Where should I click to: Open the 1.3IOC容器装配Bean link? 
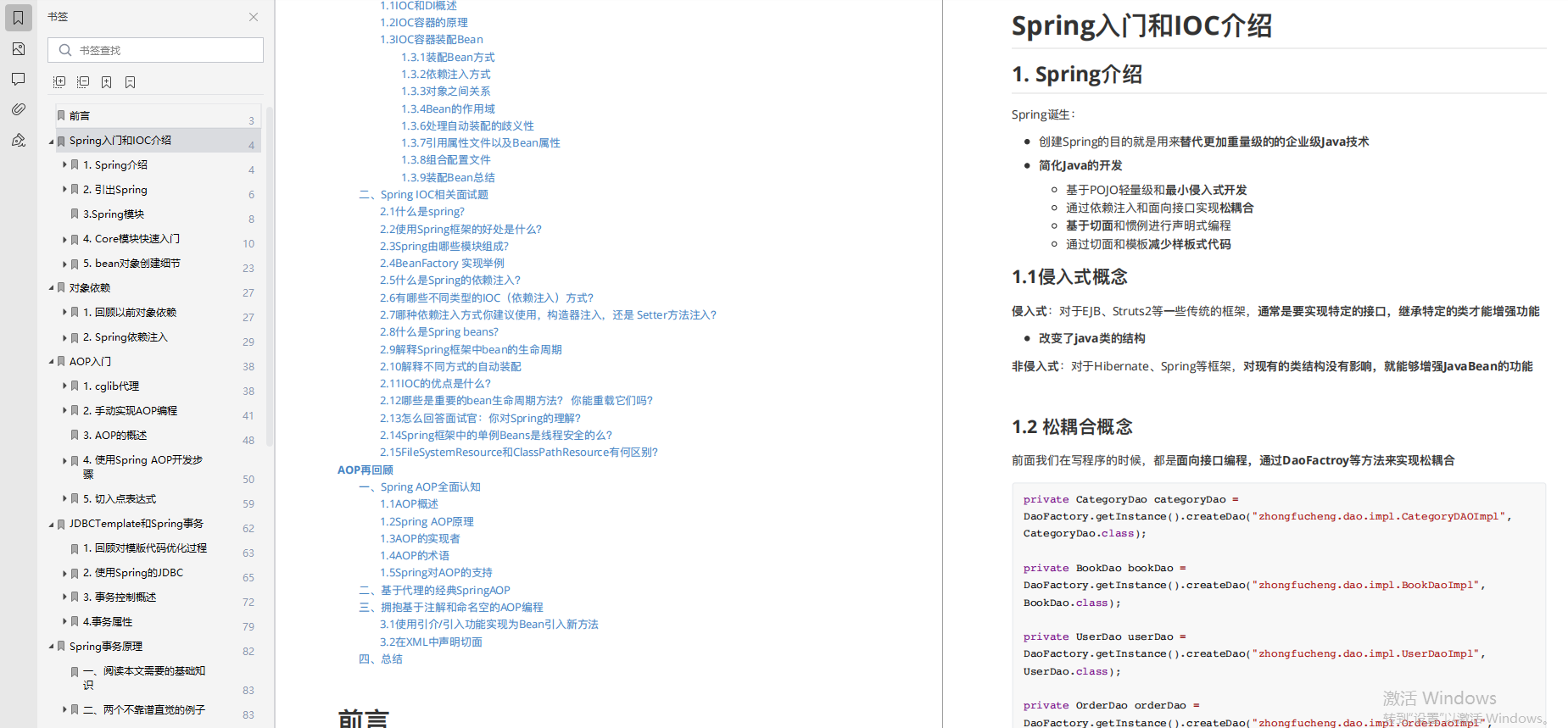coord(432,40)
